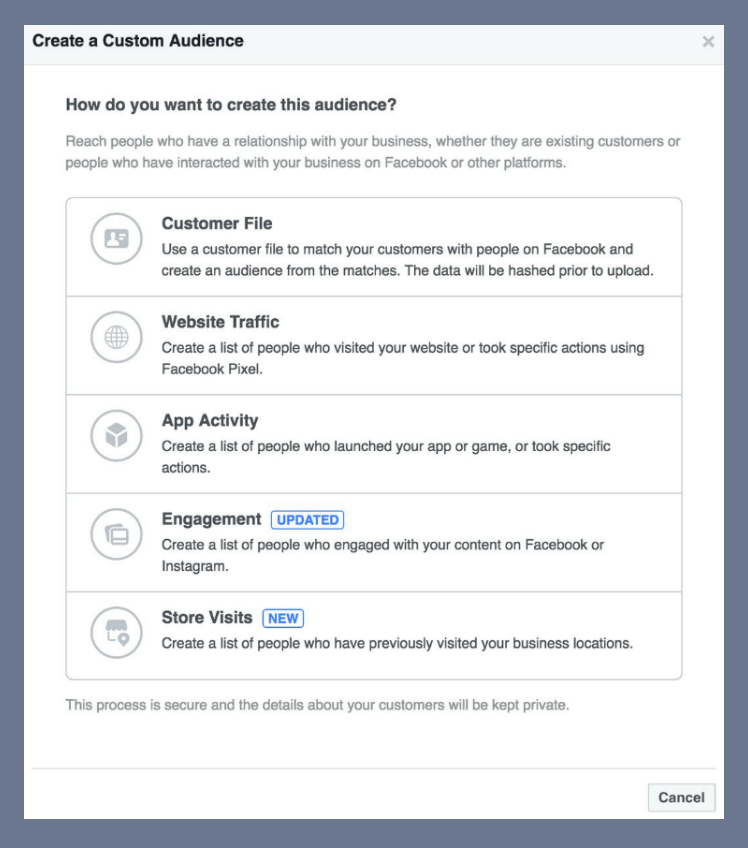This screenshot has width=748, height=848.
Task: Click the business locations visit description
Action: coord(397,643)
